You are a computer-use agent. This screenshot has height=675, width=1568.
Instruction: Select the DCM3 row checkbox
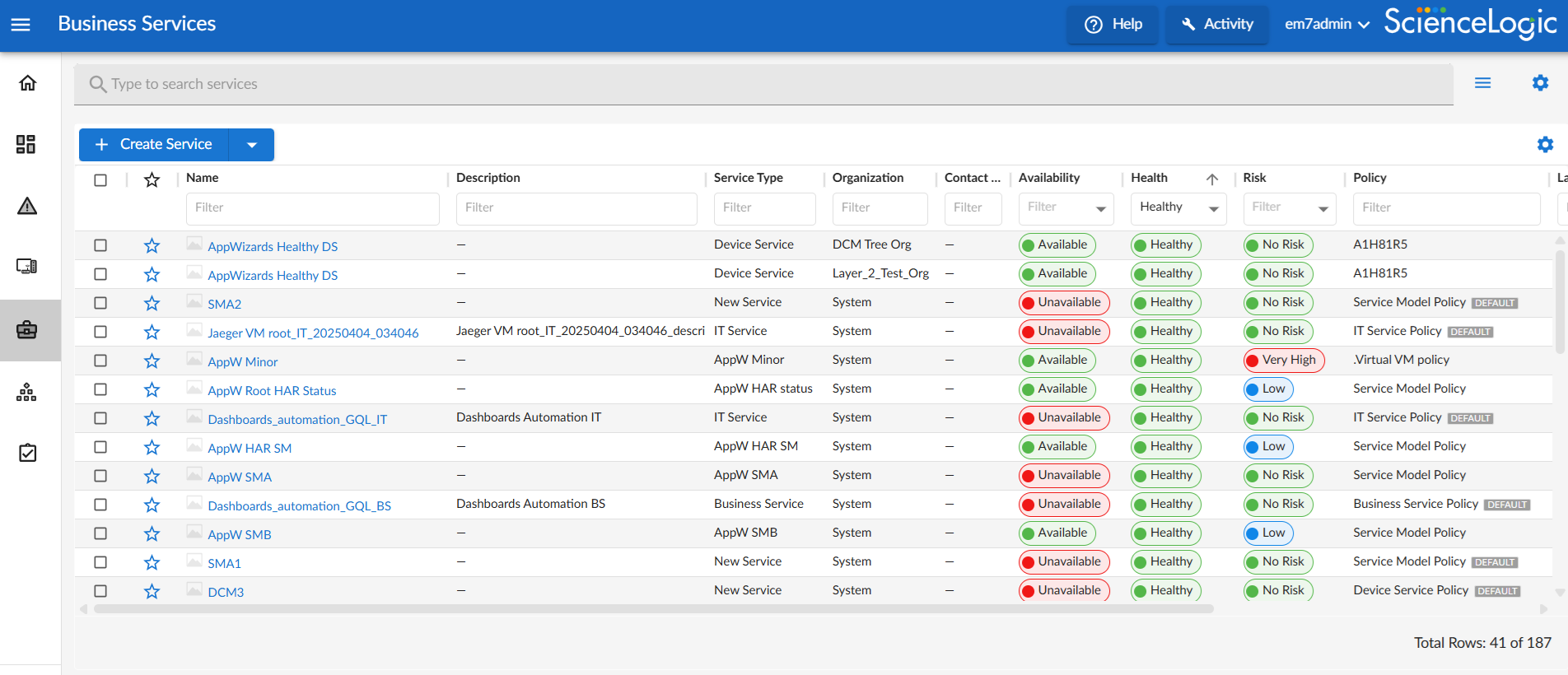[100, 591]
